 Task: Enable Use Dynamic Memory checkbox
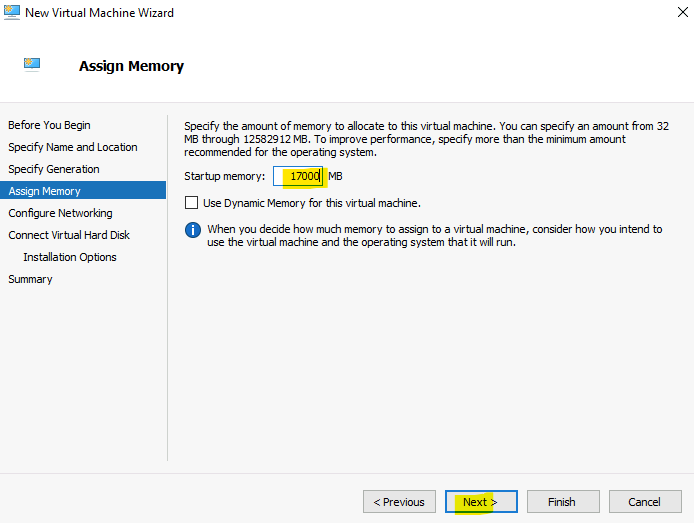pyautogui.click(x=191, y=203)
